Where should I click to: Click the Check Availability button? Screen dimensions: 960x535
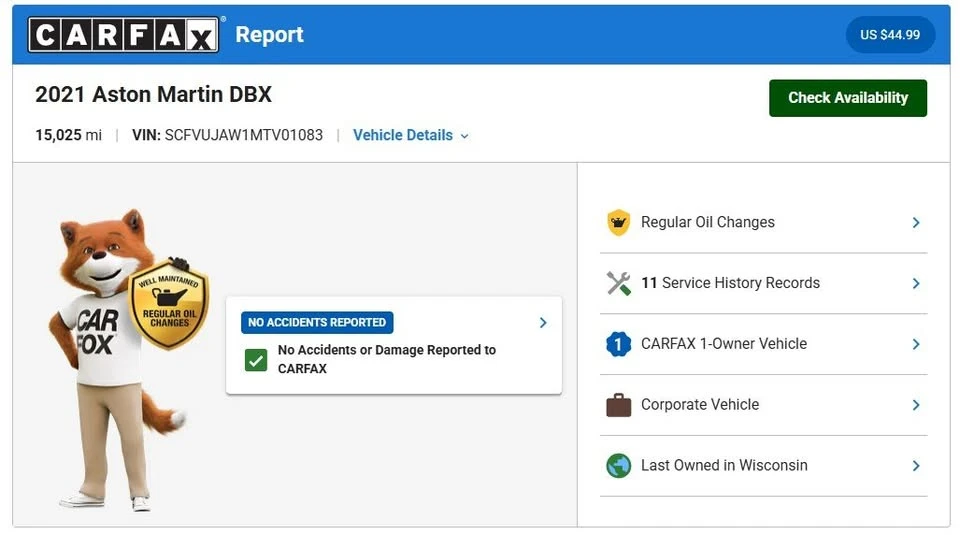pyautogui.click(x=848, y=98)
